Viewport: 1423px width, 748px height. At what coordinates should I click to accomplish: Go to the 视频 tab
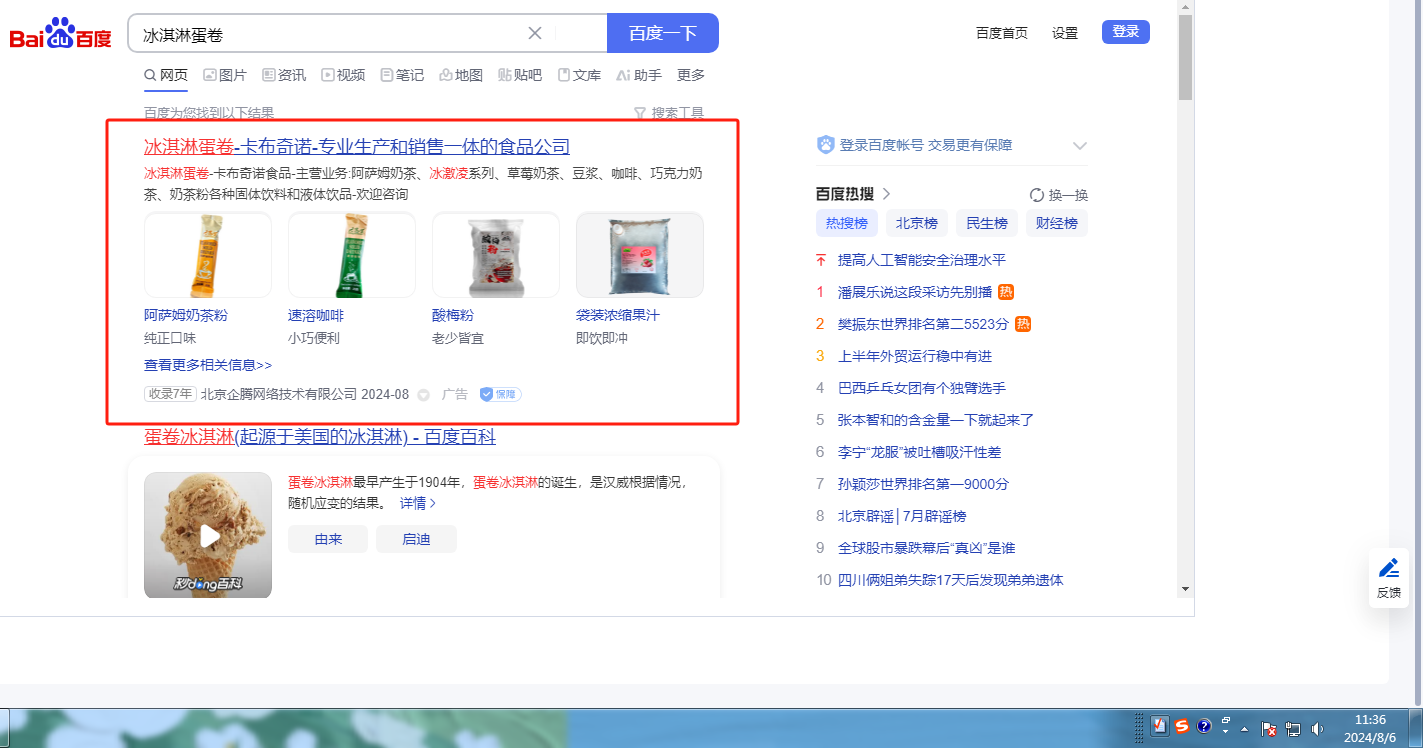point(343,75)
